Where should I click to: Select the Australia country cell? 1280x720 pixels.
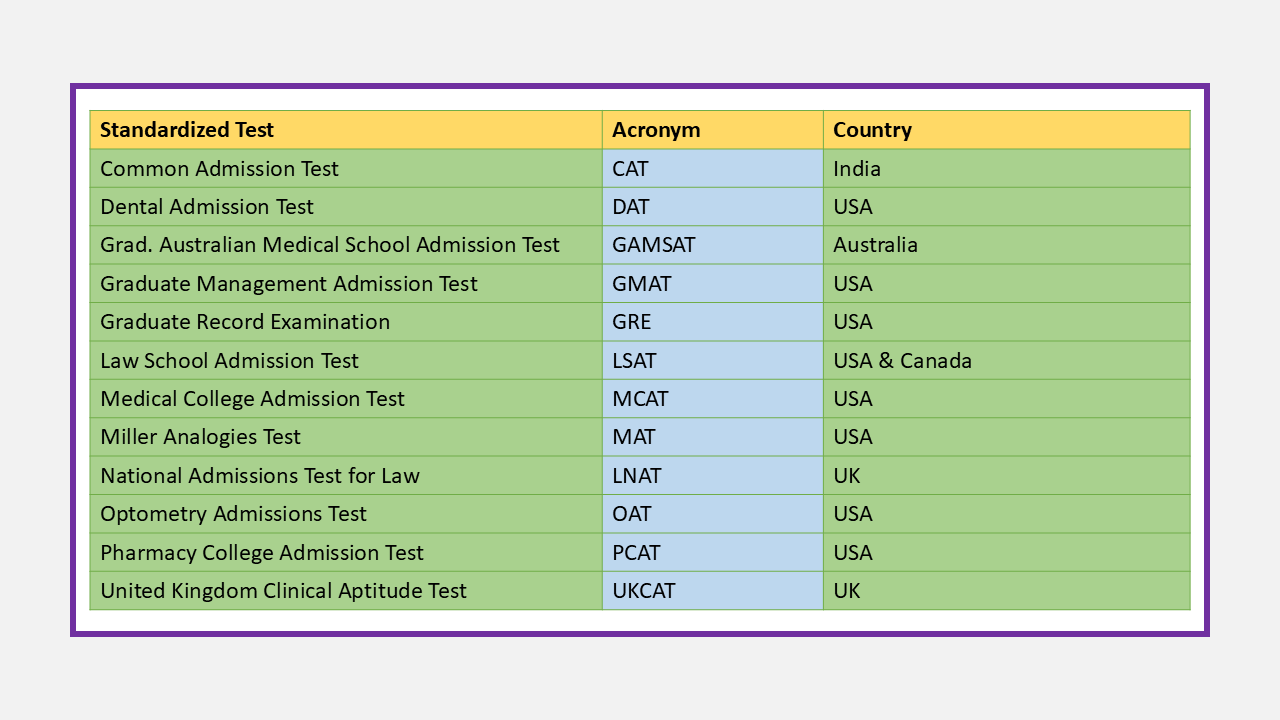coord(1007,245)
